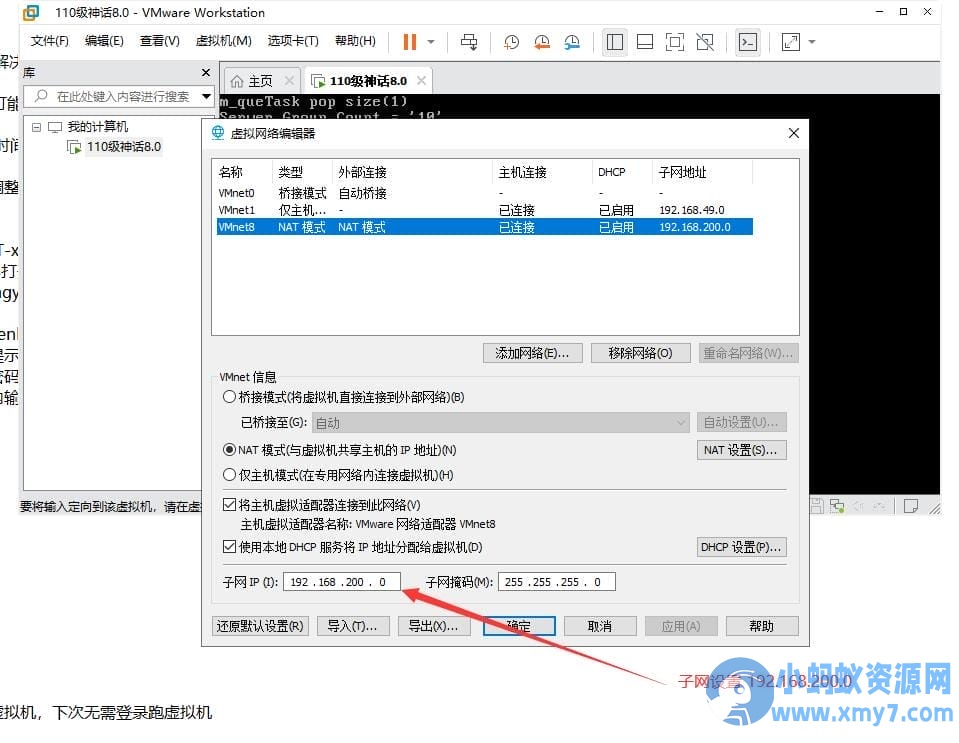Viewport: 959px width, 743px height.
Task: Click the 子网 IP input field
Action: 342,582
